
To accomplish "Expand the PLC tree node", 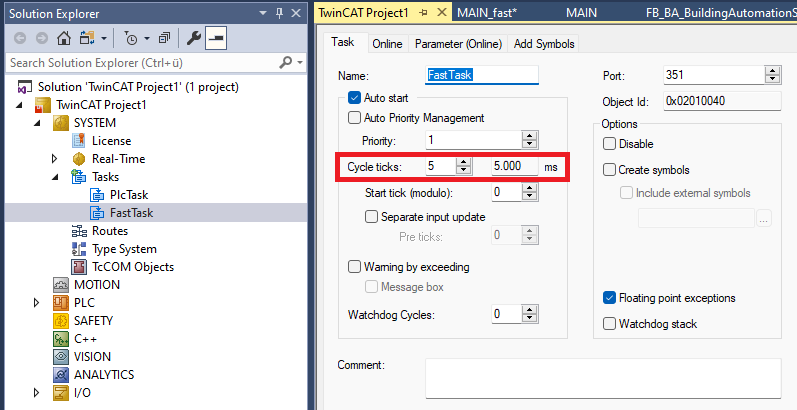I will tap(38, 303).
